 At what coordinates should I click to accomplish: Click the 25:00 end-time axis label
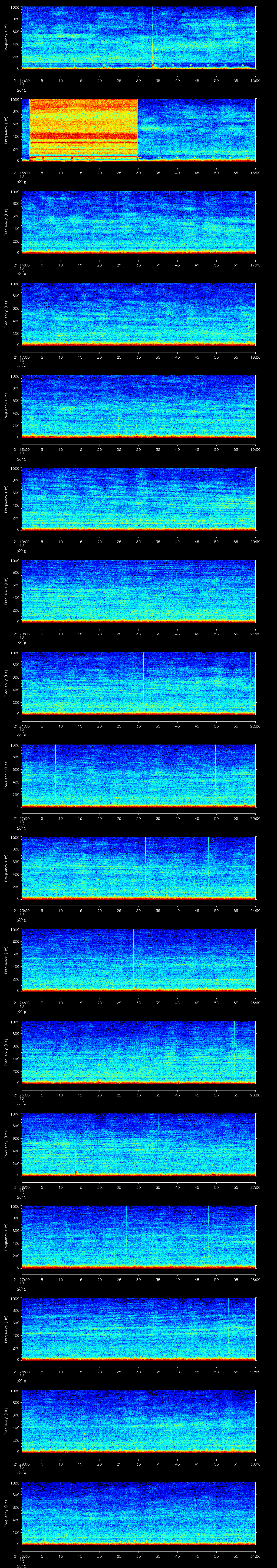coord(256,1003)
